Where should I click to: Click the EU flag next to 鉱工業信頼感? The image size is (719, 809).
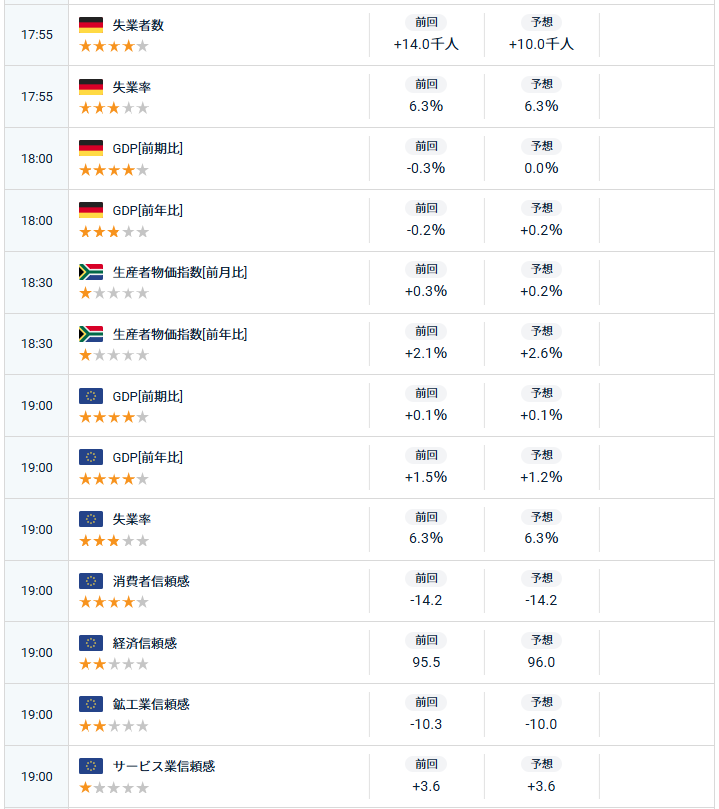pyautogui.click(x=91, y=704)
